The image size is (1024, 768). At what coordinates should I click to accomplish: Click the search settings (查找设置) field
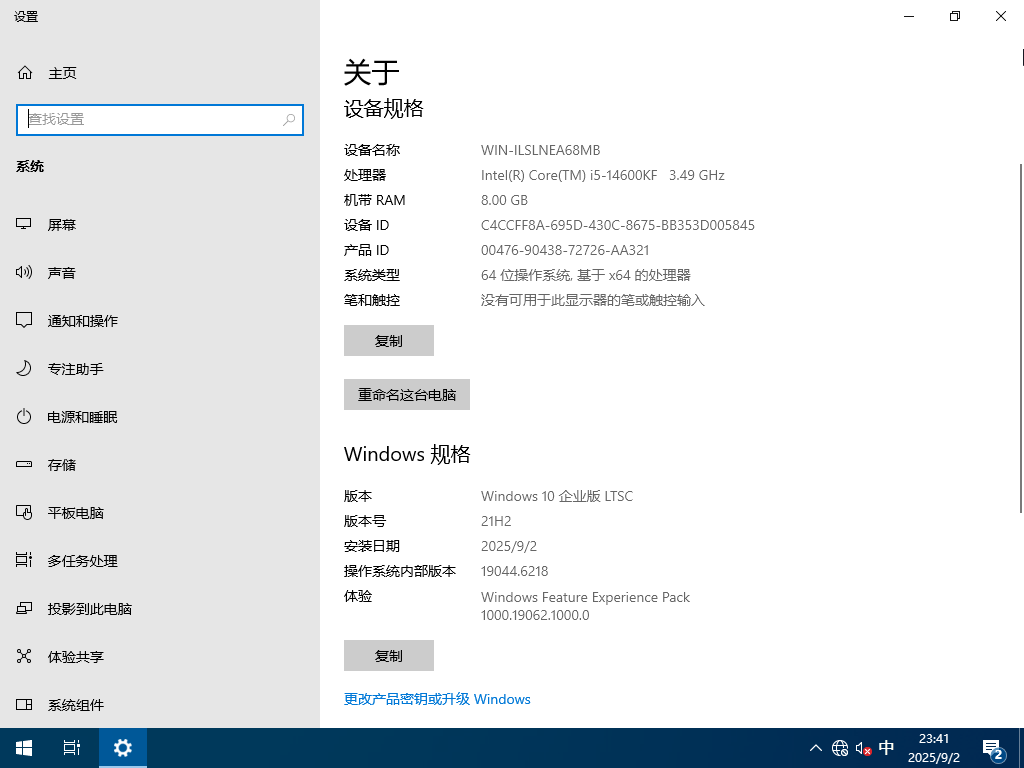(152, 119)
